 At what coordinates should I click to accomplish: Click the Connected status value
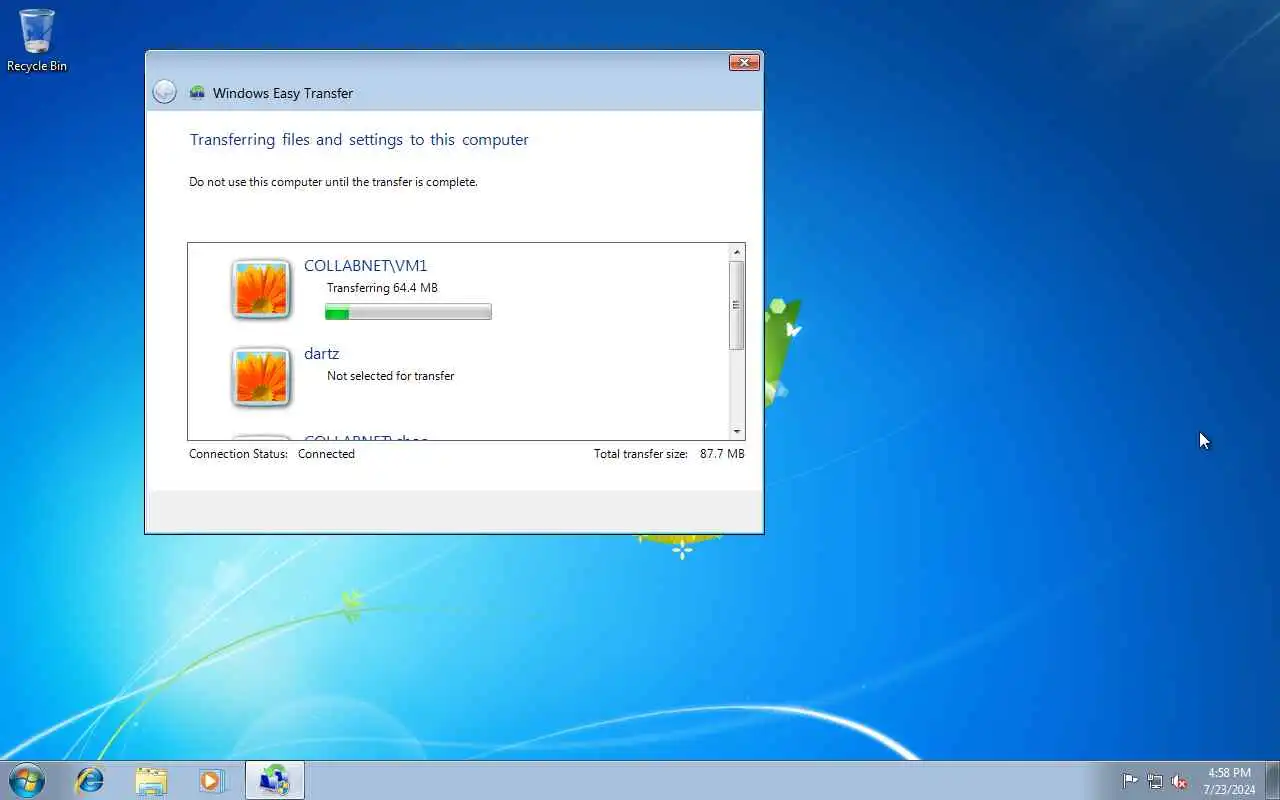coord(326,454)
